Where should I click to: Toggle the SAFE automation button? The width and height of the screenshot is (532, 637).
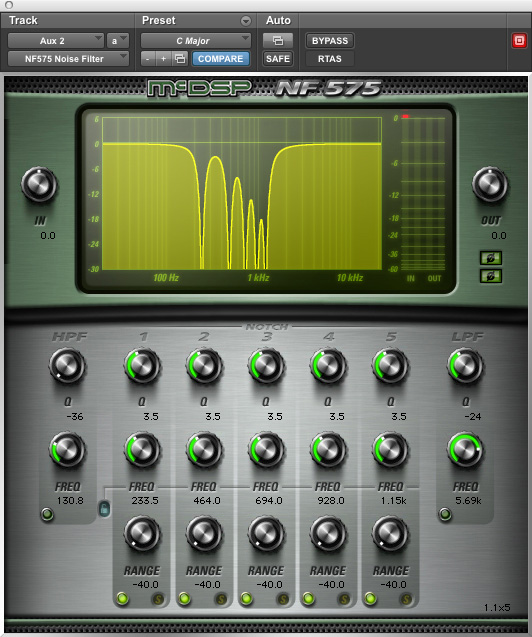278,59
